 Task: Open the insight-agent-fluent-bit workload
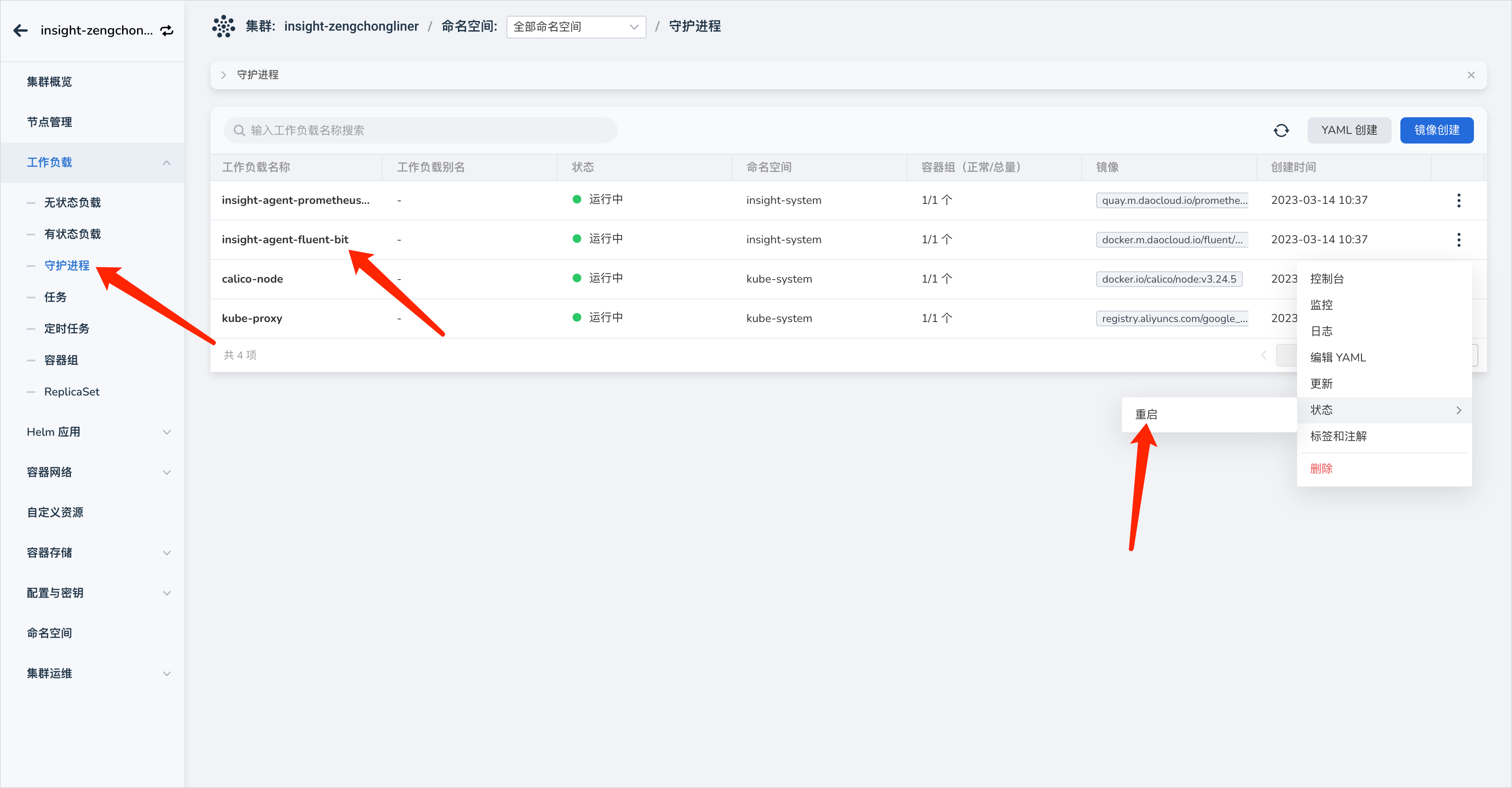(x=285, y=239)
